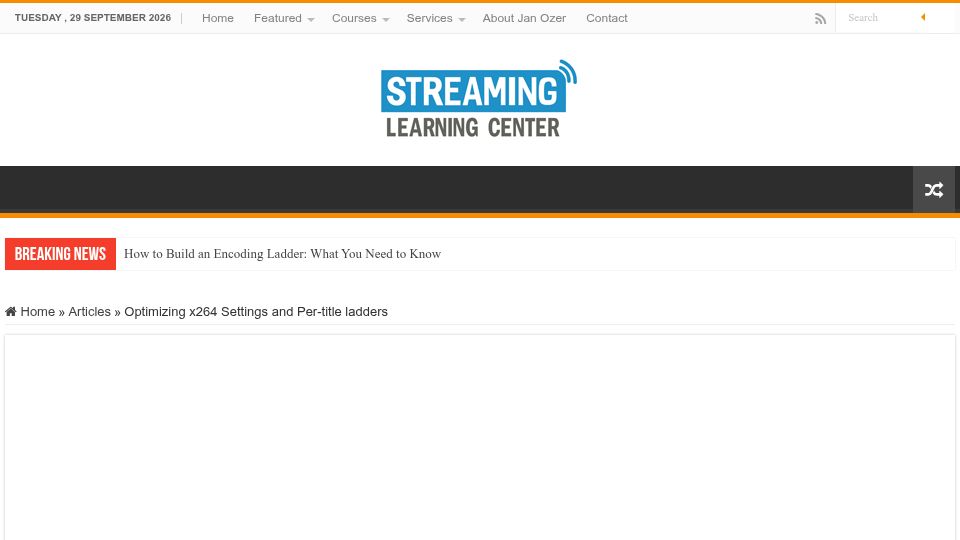960x540 pixels.
Task: Click the Tuesday 29 September 2026 date
Action: [92, 18]
